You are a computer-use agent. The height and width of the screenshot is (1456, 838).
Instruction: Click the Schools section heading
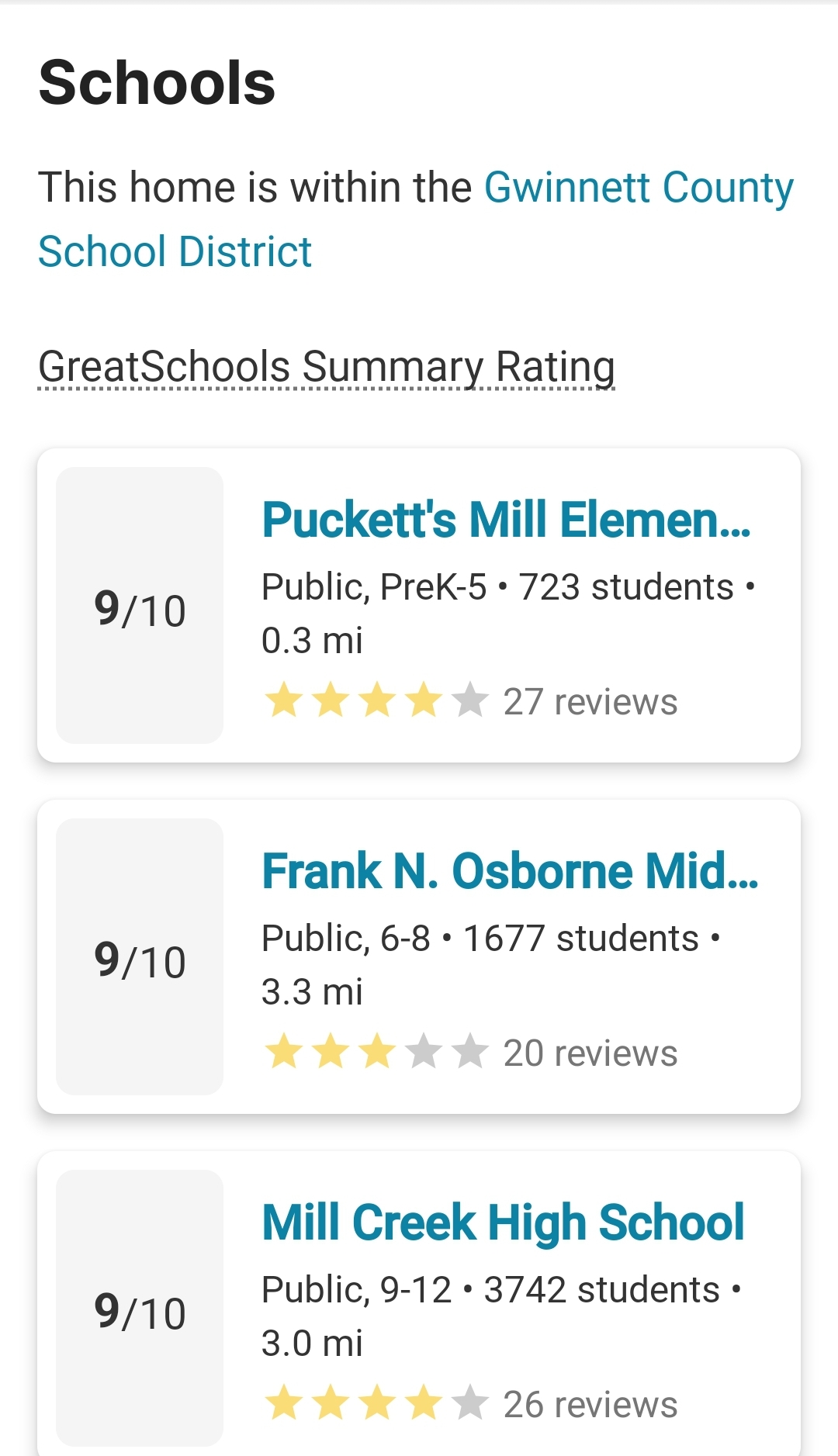(x=157, y=83)
